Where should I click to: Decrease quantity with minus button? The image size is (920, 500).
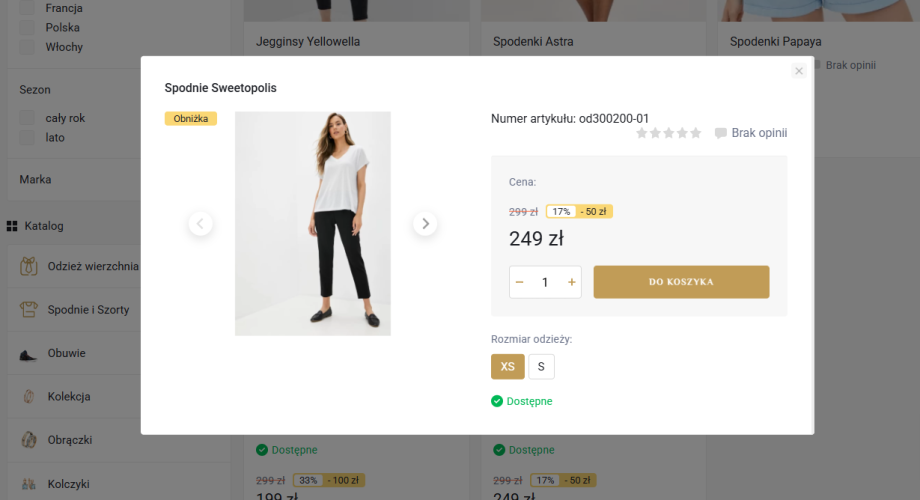click(x=520, y=282)
